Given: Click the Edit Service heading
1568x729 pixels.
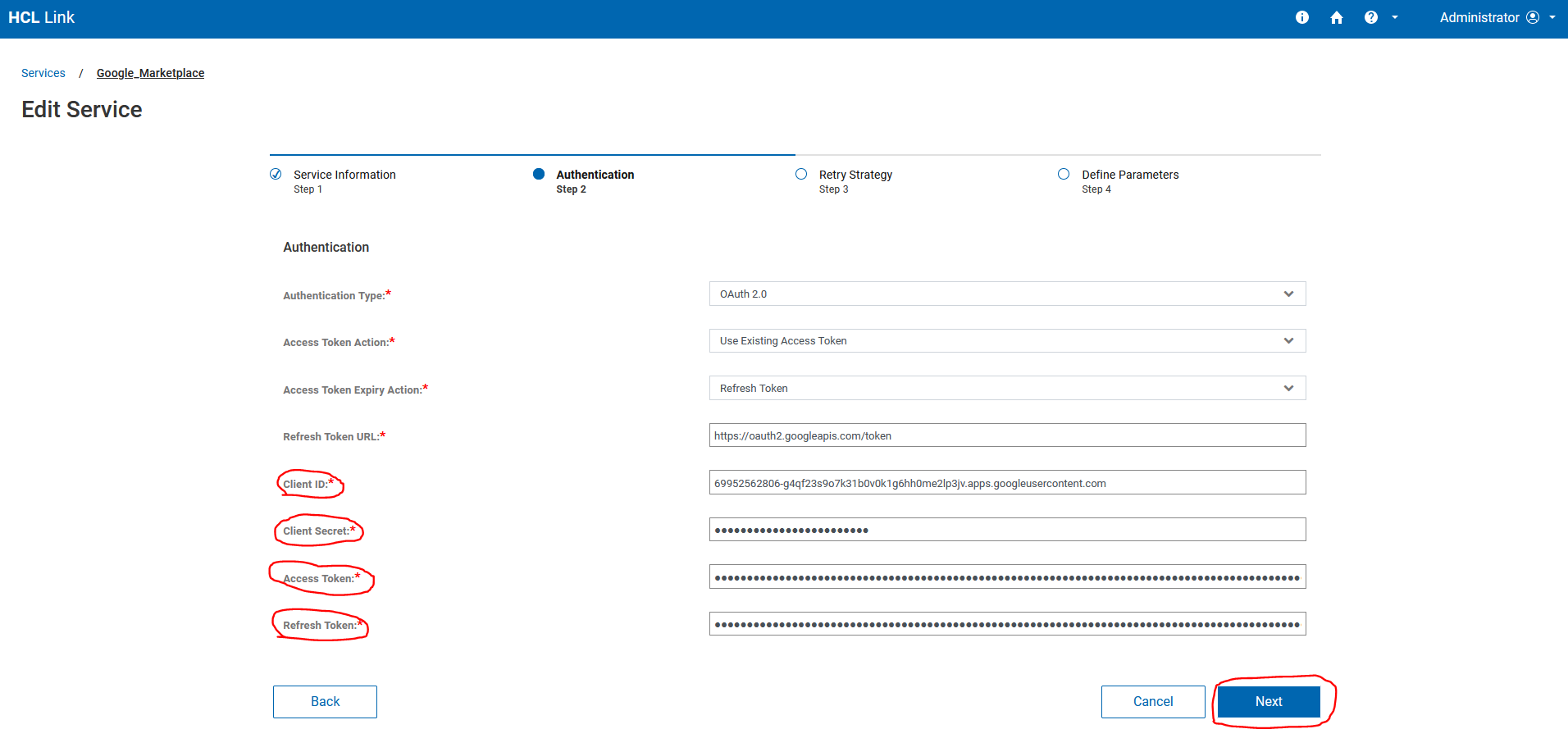Looking at the screenshot, I should click(x=82, y=109).
